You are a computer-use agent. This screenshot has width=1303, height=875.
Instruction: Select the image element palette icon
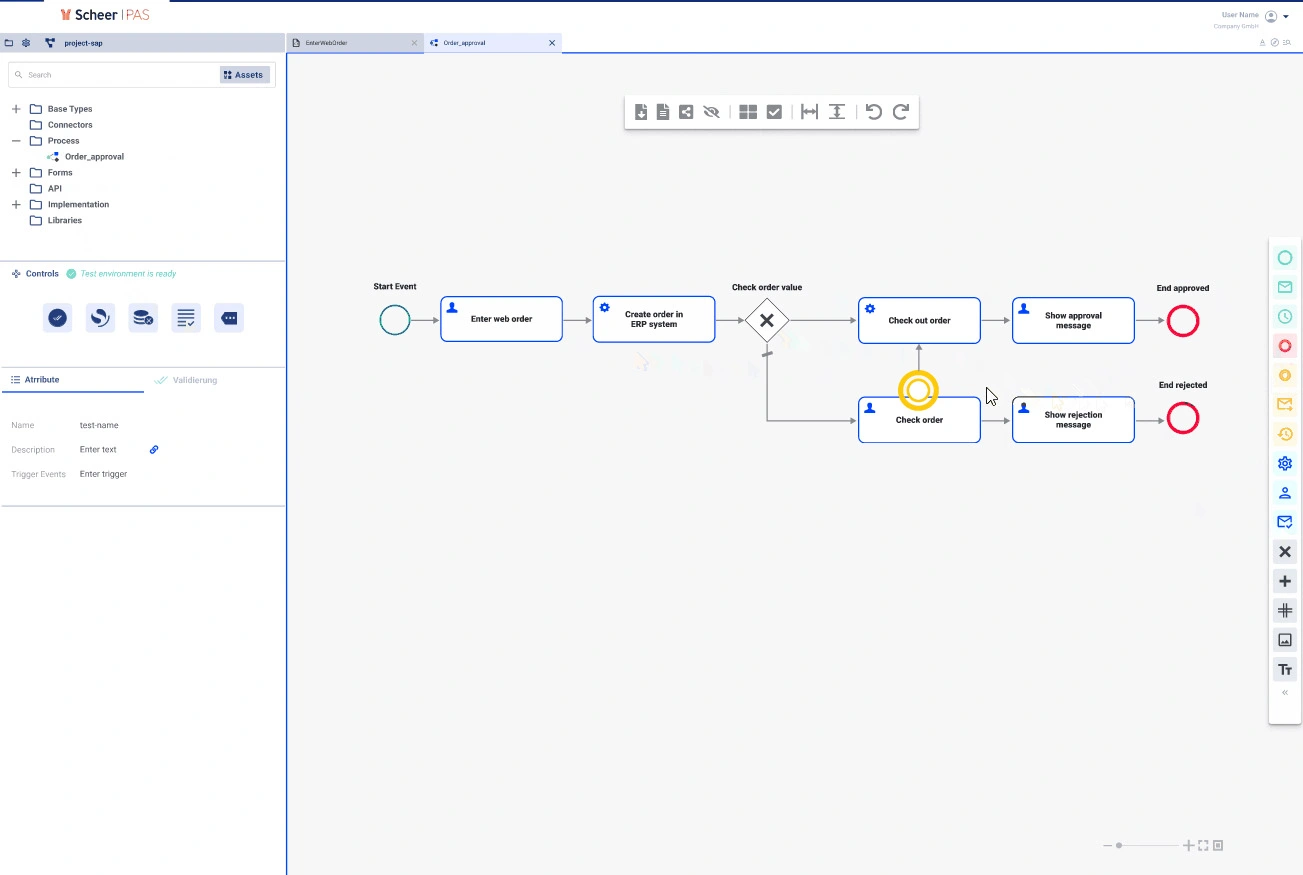click(1285, 640)
